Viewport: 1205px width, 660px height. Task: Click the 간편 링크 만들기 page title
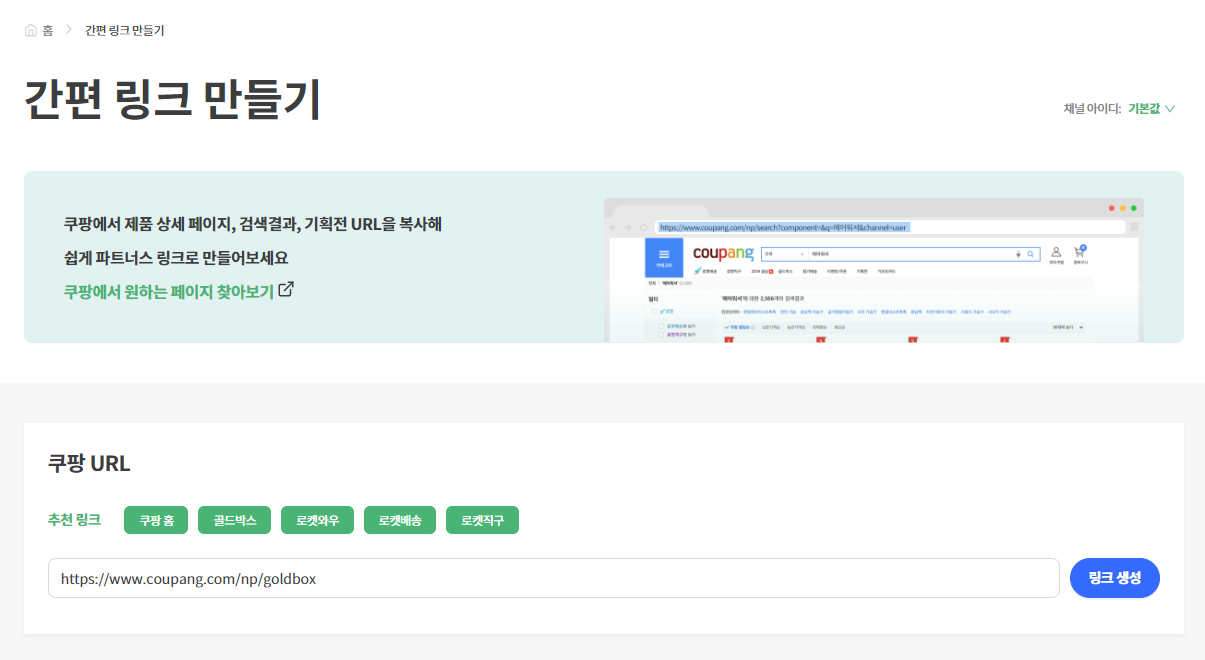coord(172,99)
